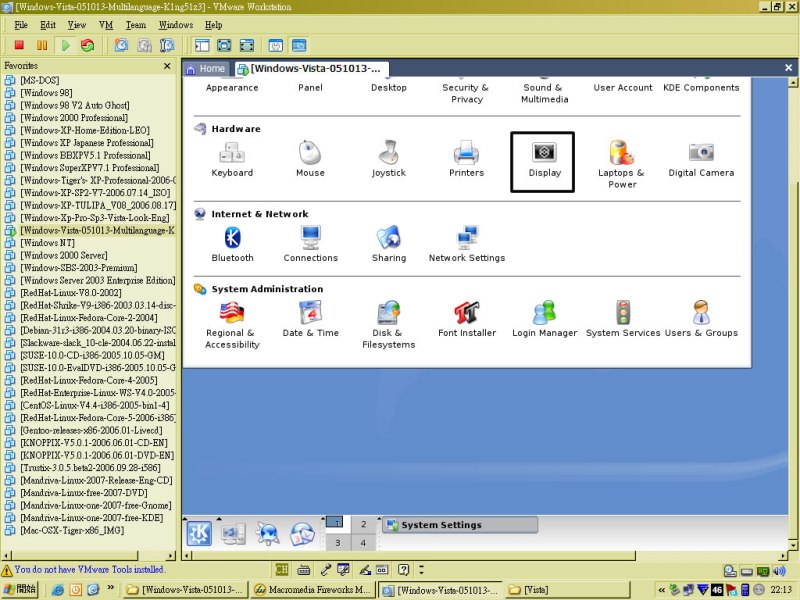The image size is (800, 600).
Task: Open Laptops & Power settings
Action: point(622,164)
